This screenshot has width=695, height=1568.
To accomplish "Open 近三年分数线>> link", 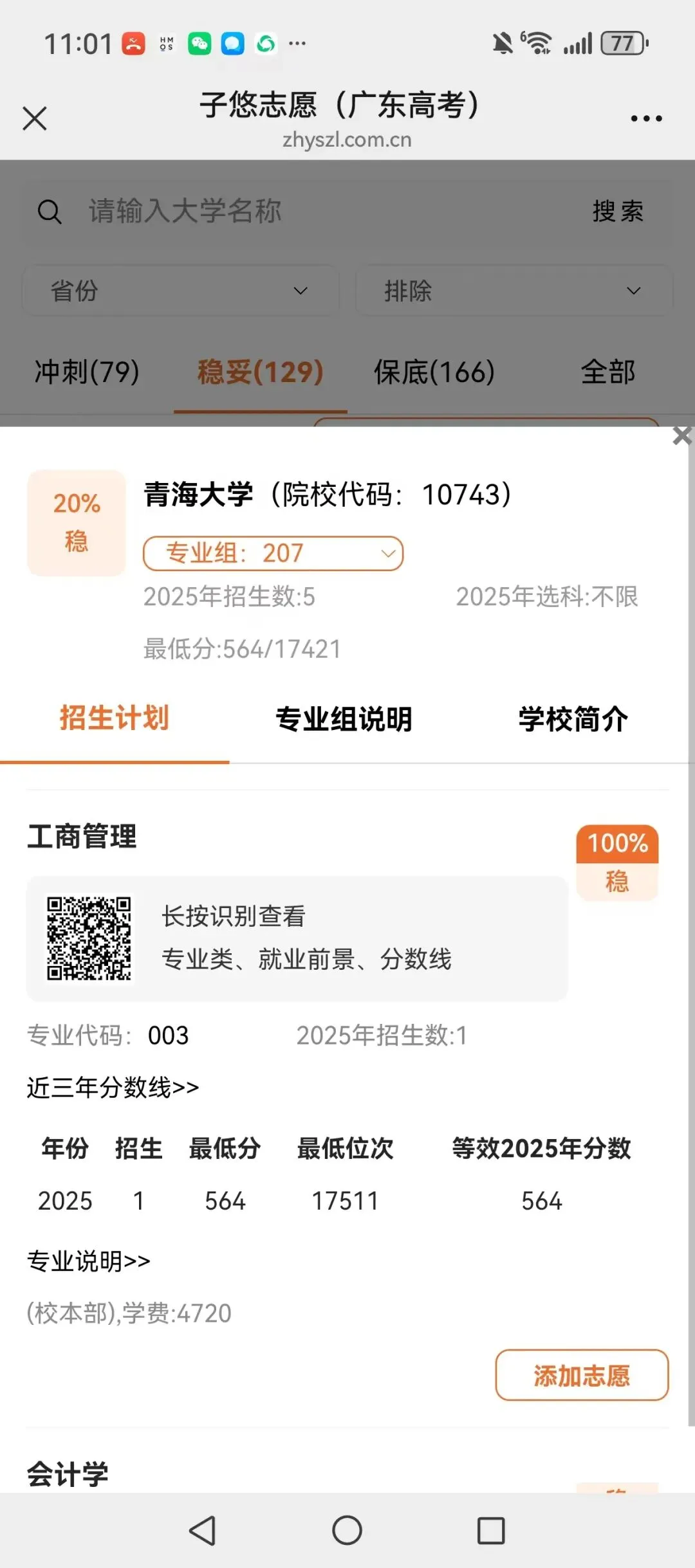I will click(x=113, y=1087).
